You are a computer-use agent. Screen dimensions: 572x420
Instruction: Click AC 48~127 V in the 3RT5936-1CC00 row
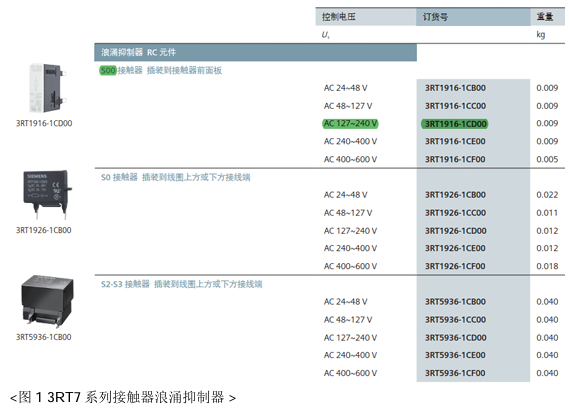point(348,320)
